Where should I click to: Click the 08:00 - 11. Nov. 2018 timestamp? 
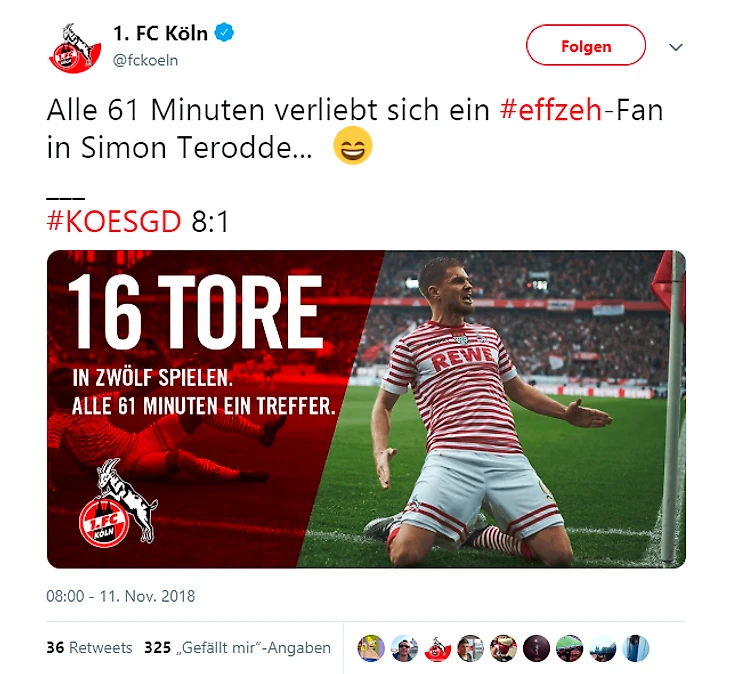point(121,596)
